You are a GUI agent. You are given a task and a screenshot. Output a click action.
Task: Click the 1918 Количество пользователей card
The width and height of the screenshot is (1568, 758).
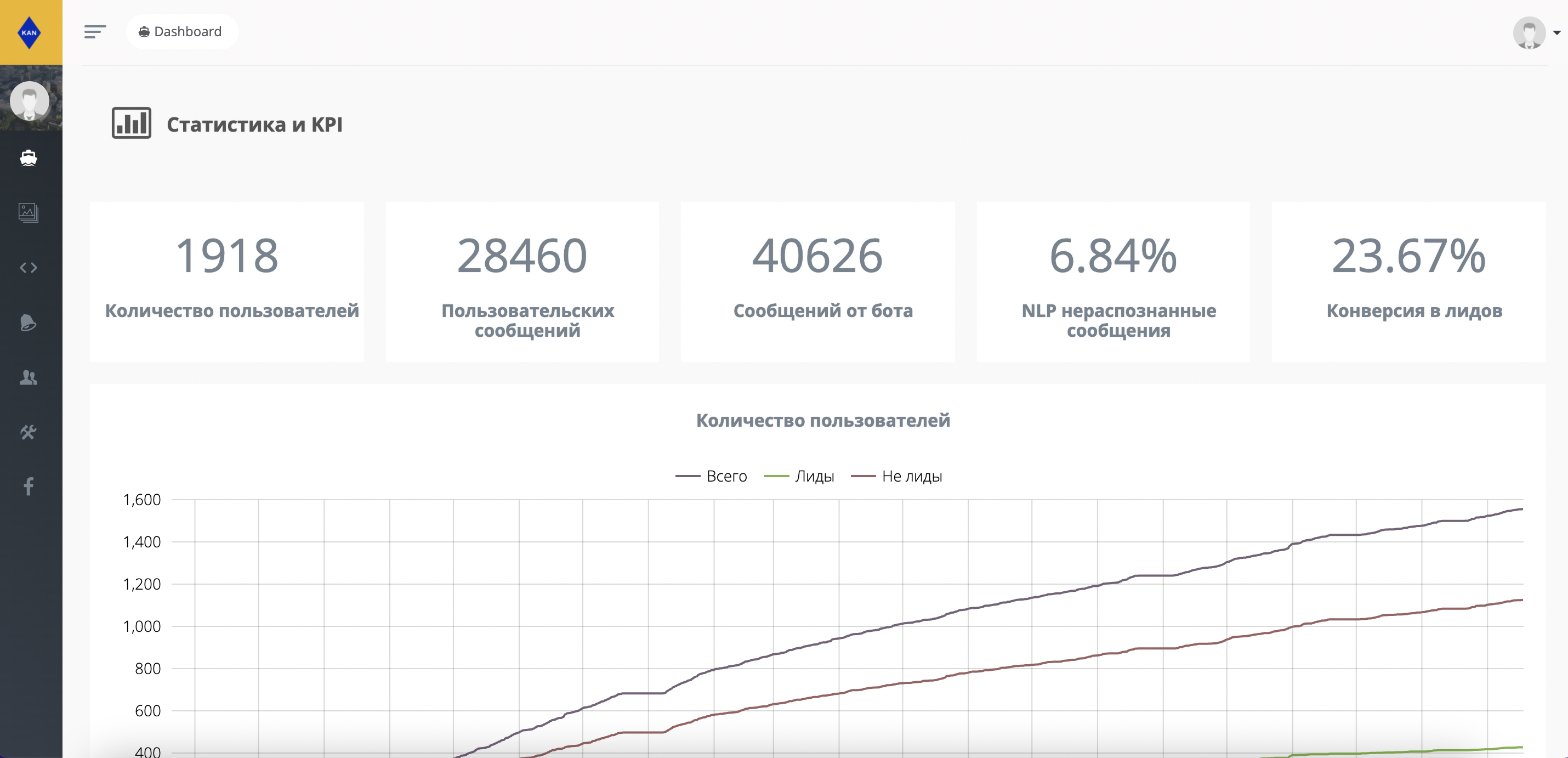[227, 282]
